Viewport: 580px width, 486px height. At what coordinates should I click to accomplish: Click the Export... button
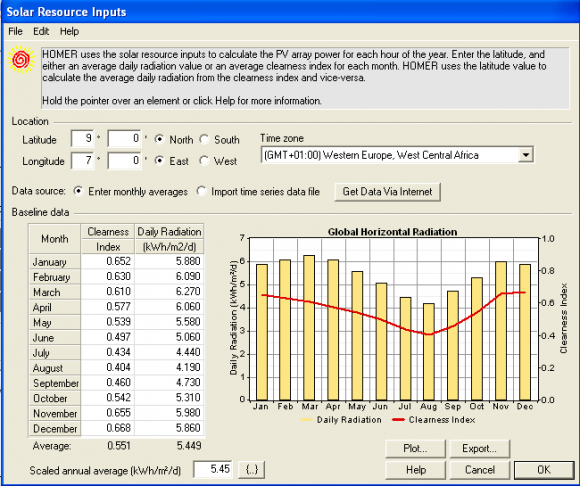coord(480,449)
